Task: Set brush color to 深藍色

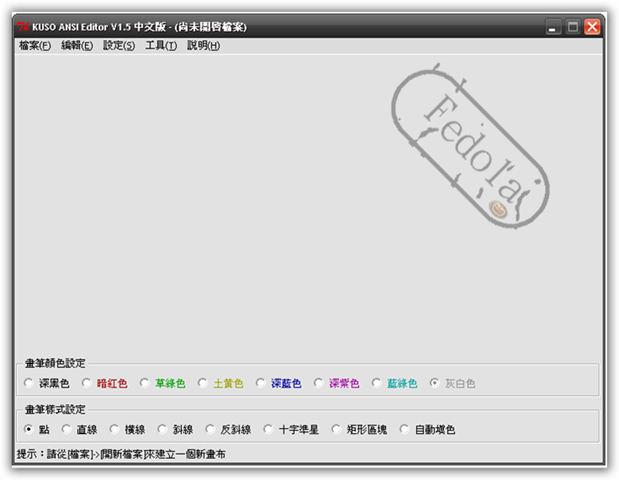Action: (261, 383)
